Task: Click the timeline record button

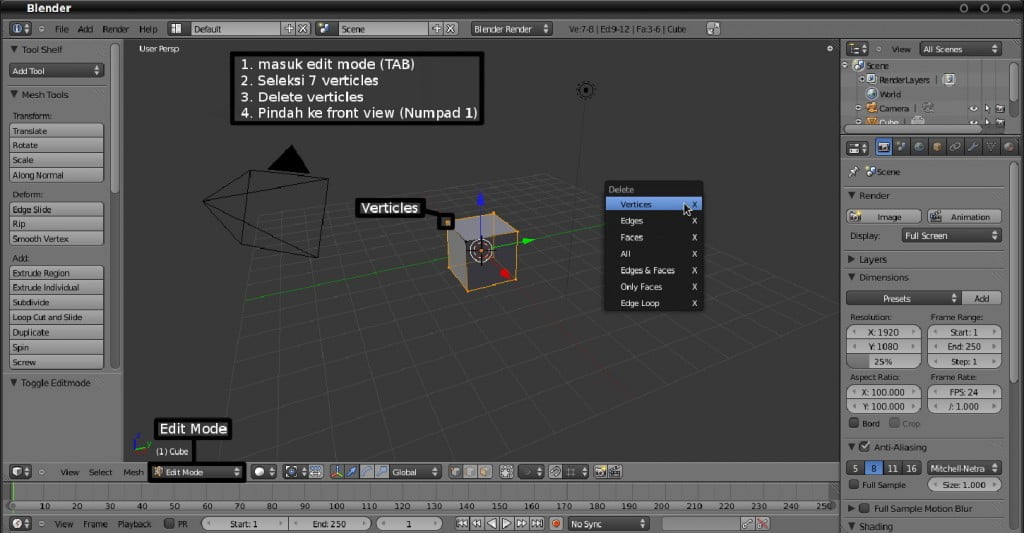Action: click(x=556, y=524)
